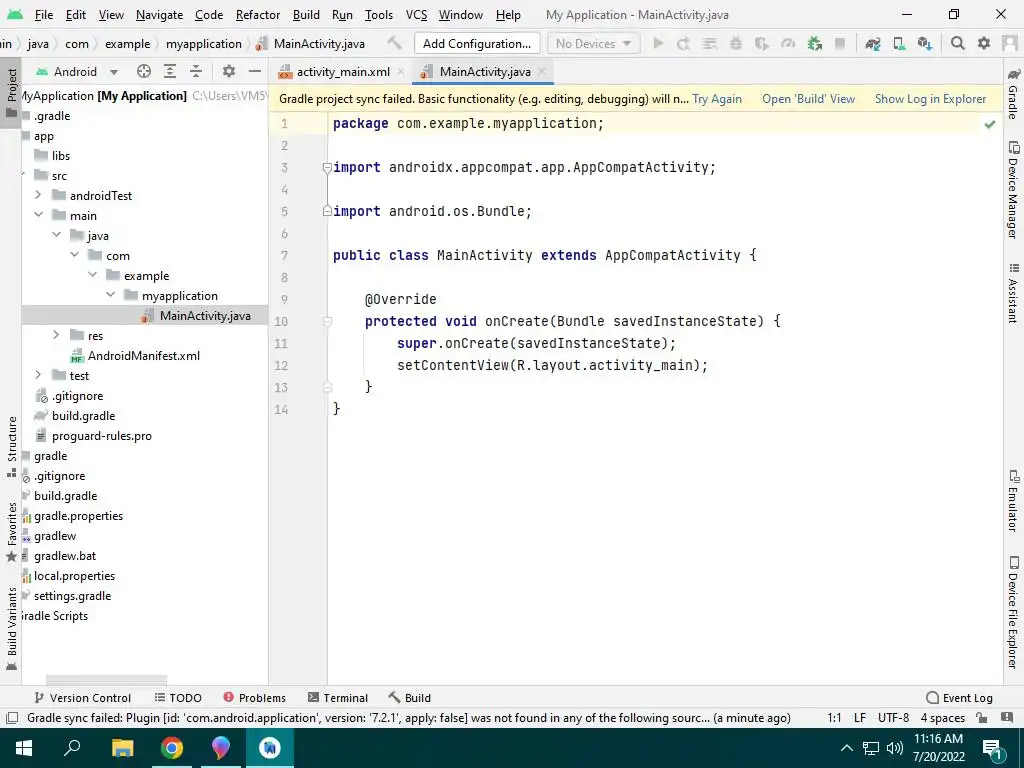Click the Make Project hammer icon
The width and height of the screenshot is (1024, 768).
point(394,43)
